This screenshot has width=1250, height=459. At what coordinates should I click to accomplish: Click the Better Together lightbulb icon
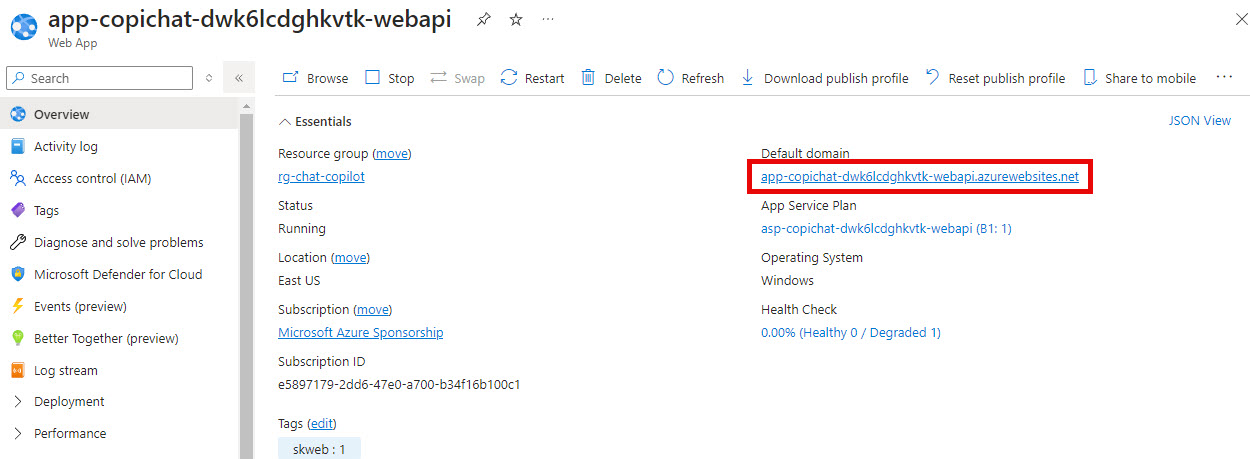(x=17, y=338)
